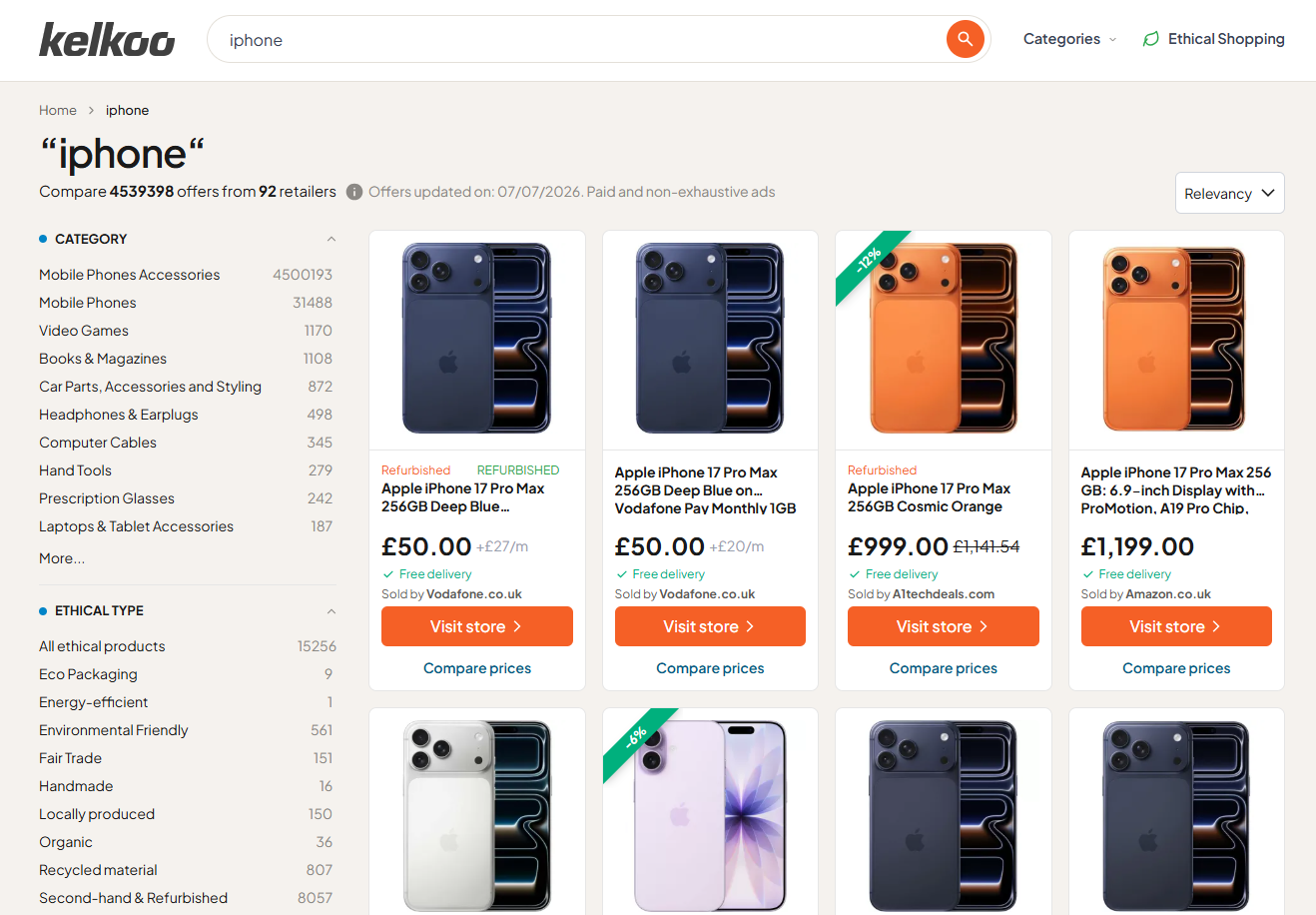Screen dimensions: 1316x915
Task: Click into the search field containing iphone
Action: click(x=579, y=40)
